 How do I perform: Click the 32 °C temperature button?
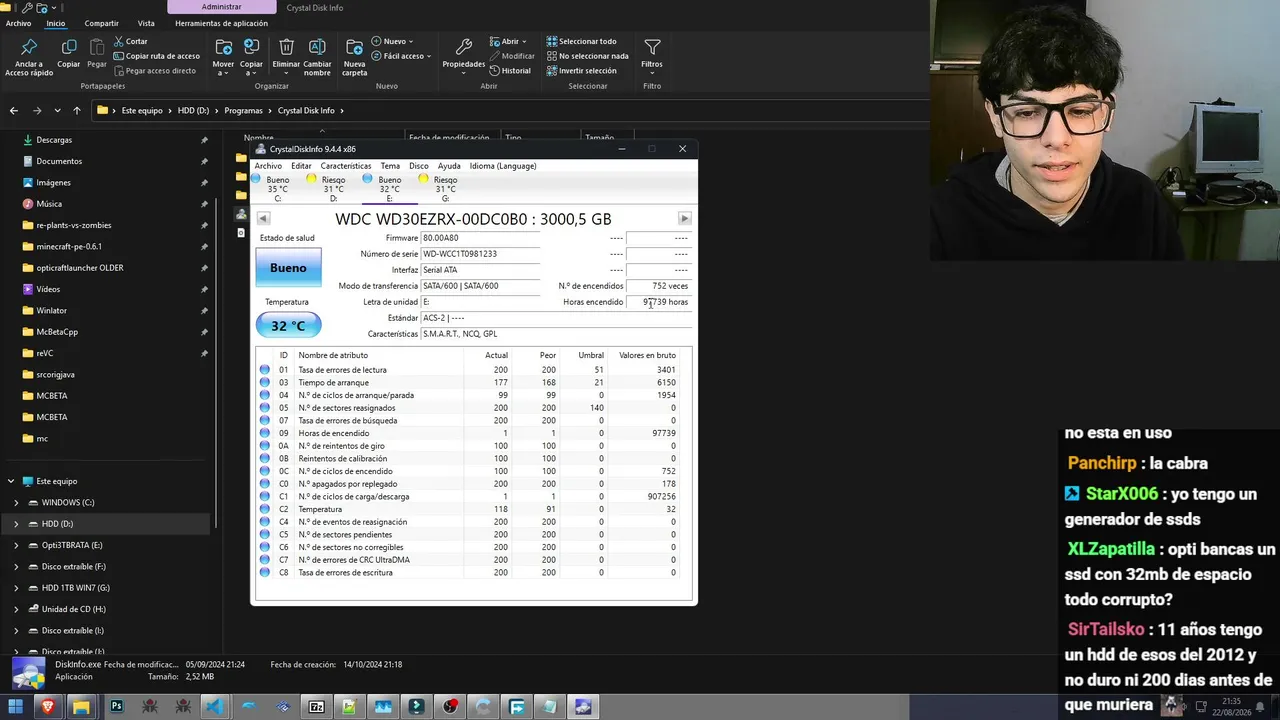point(288,325)
